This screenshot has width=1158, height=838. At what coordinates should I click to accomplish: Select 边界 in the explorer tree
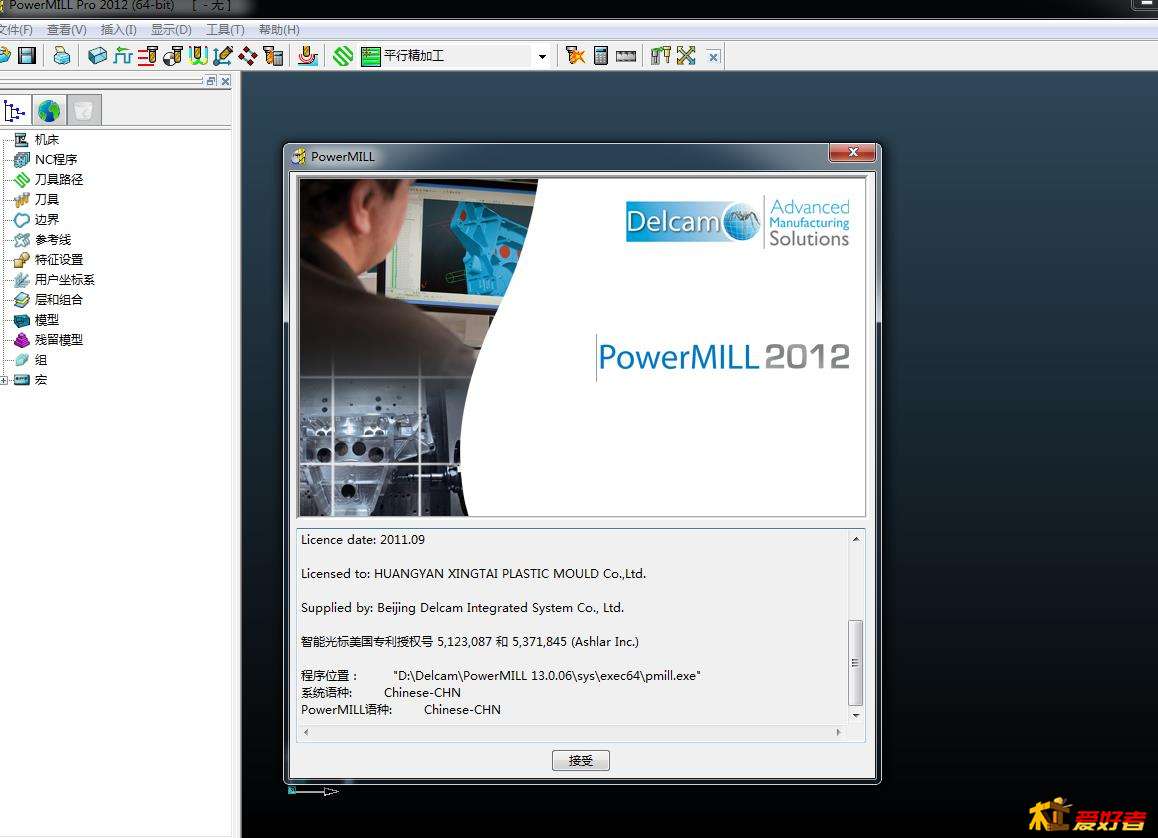click(47, 219)
